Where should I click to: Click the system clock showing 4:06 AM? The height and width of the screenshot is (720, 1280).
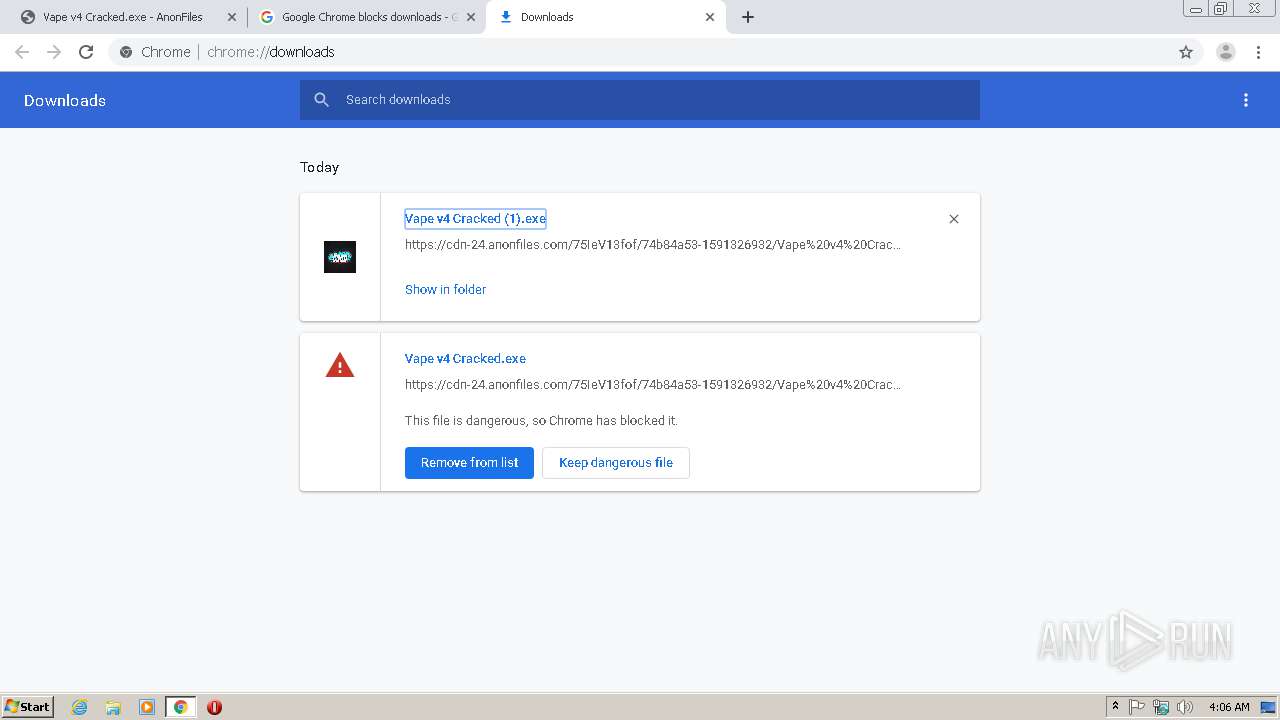pos(1229,707)
